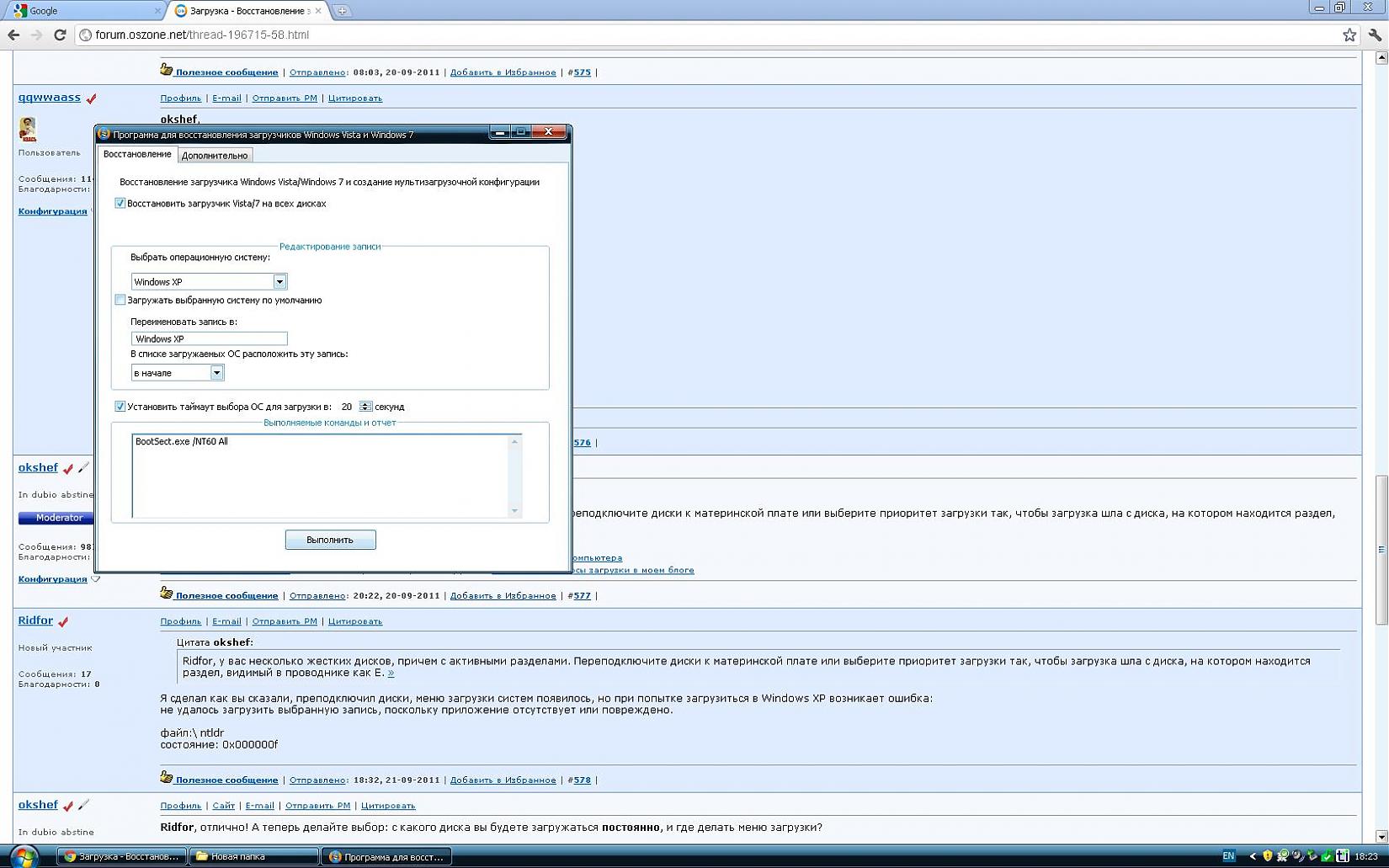Click 'Добавить в Избранное' for post #578

(x=503, y=780)
